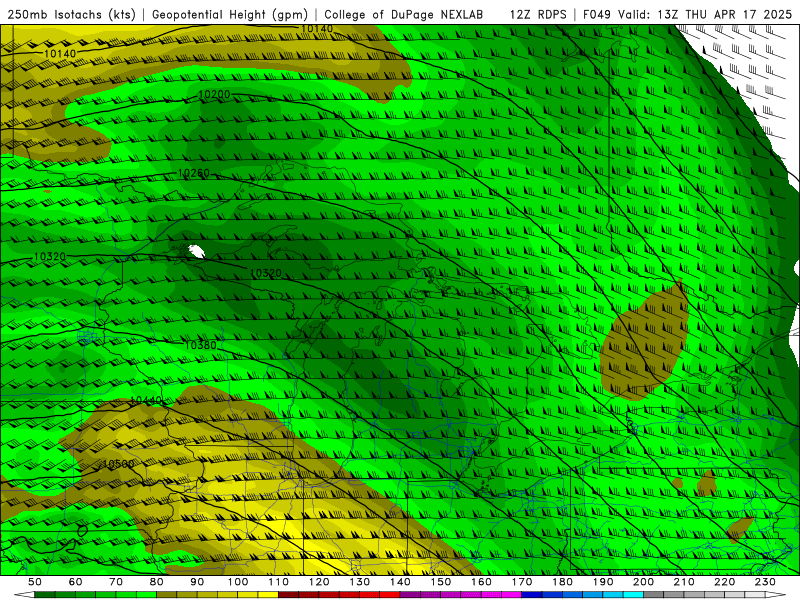The width and height of the screenshot is (800, 600).
Task: Pick the bright red swatch on the color bar
Action: (x=390, y=595)
